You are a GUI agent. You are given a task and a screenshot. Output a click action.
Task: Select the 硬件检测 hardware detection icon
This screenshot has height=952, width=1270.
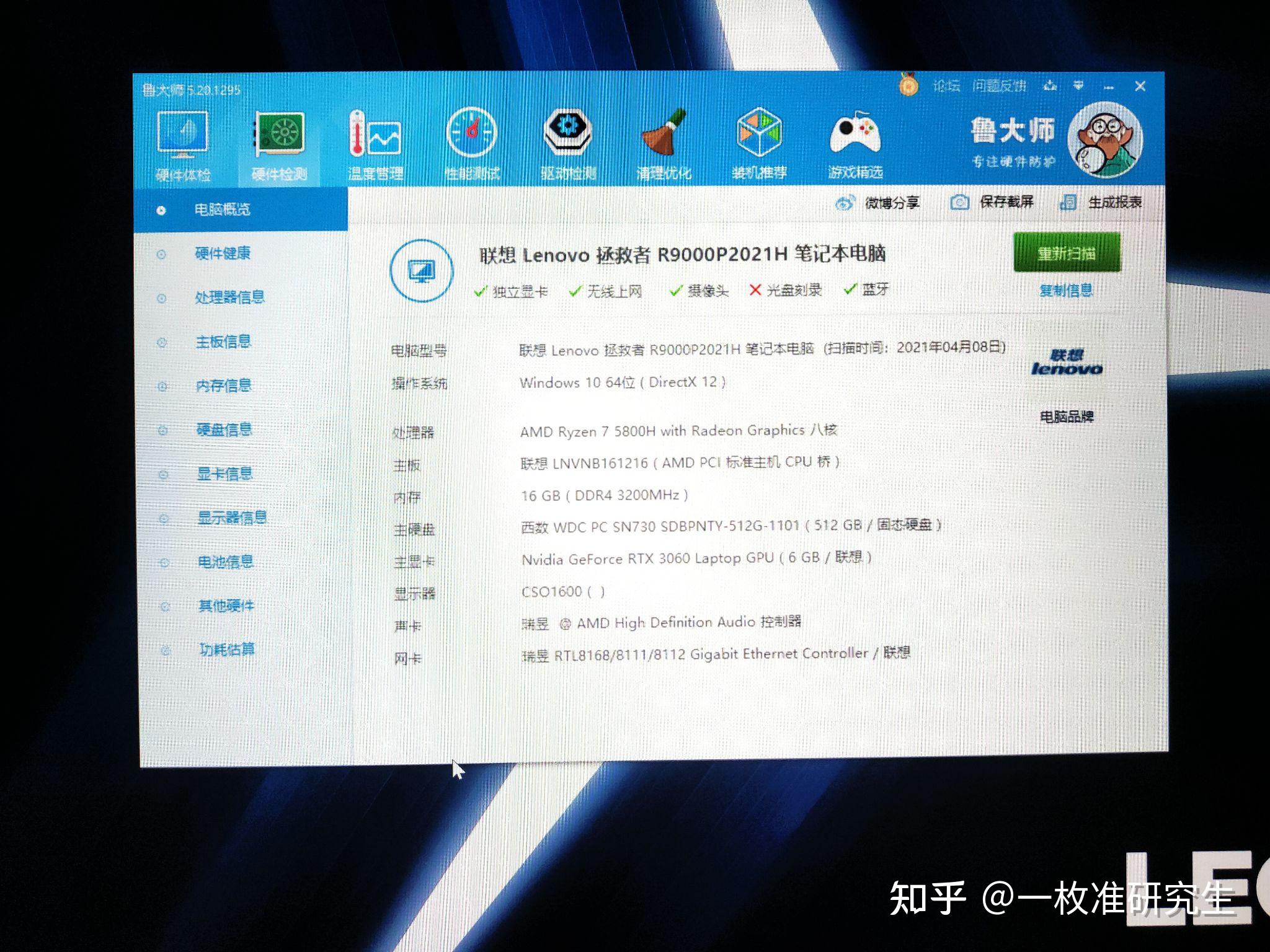279,147
